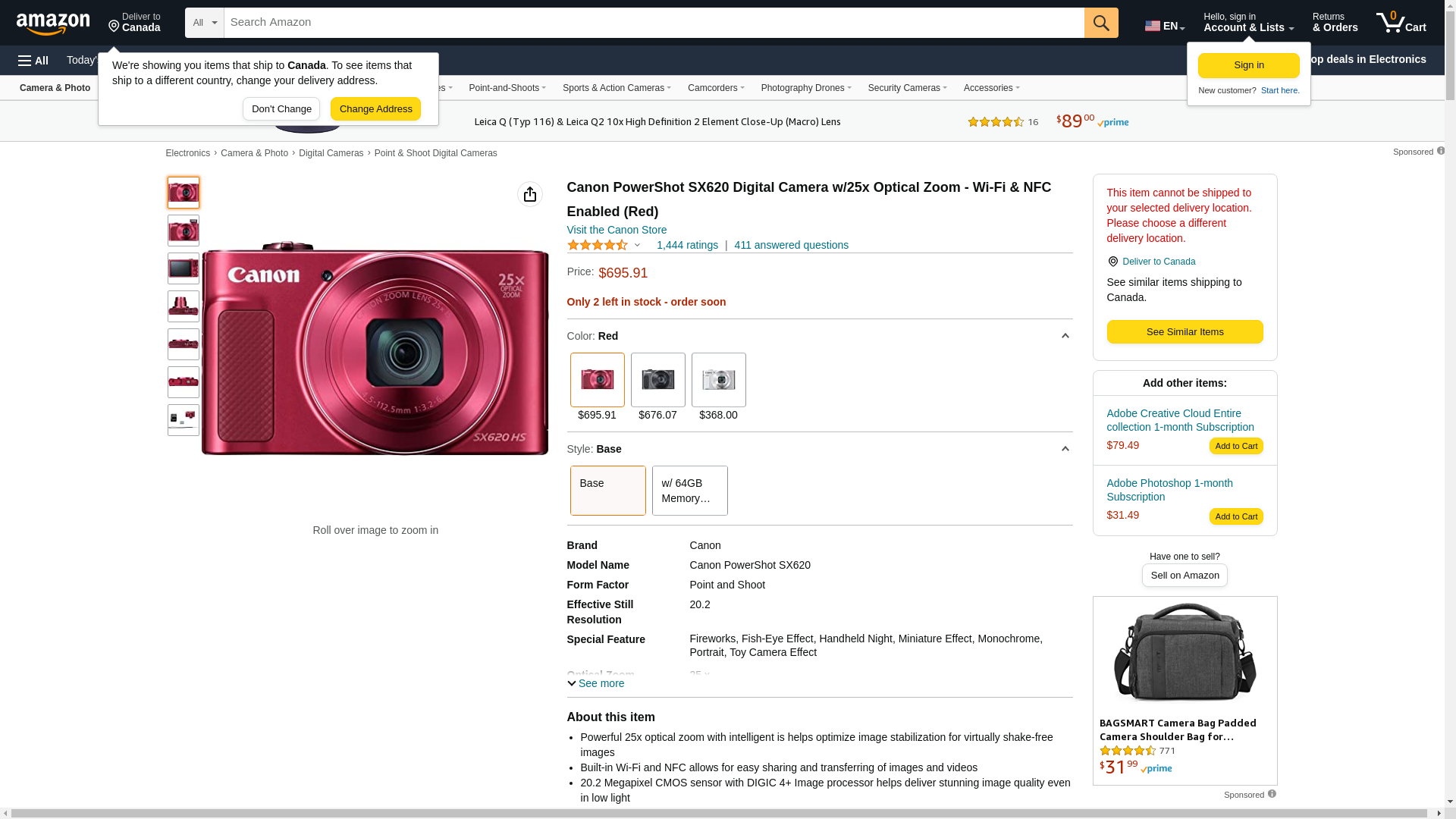Click the product star rating

tap(598, 245)
